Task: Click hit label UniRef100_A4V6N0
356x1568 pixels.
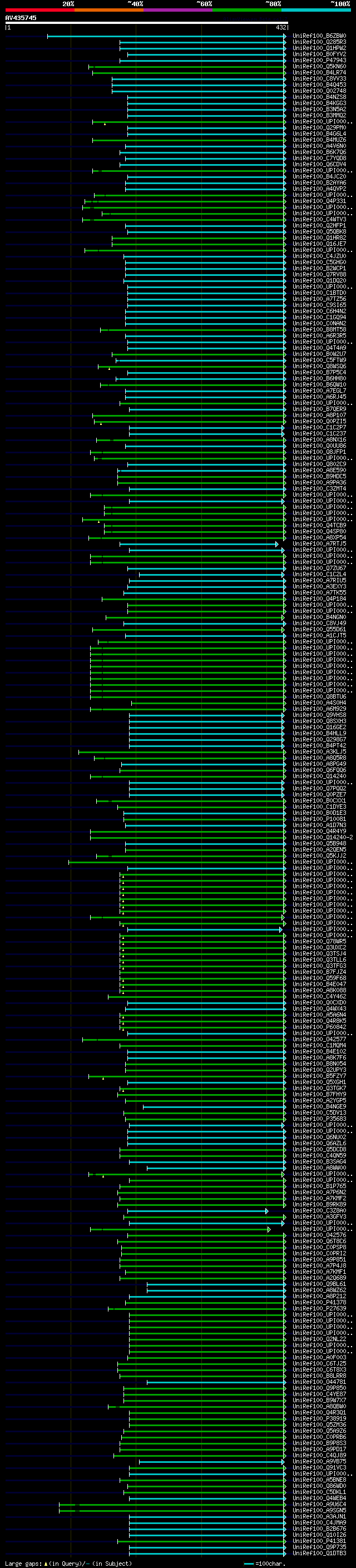Action: click(319, 146)
